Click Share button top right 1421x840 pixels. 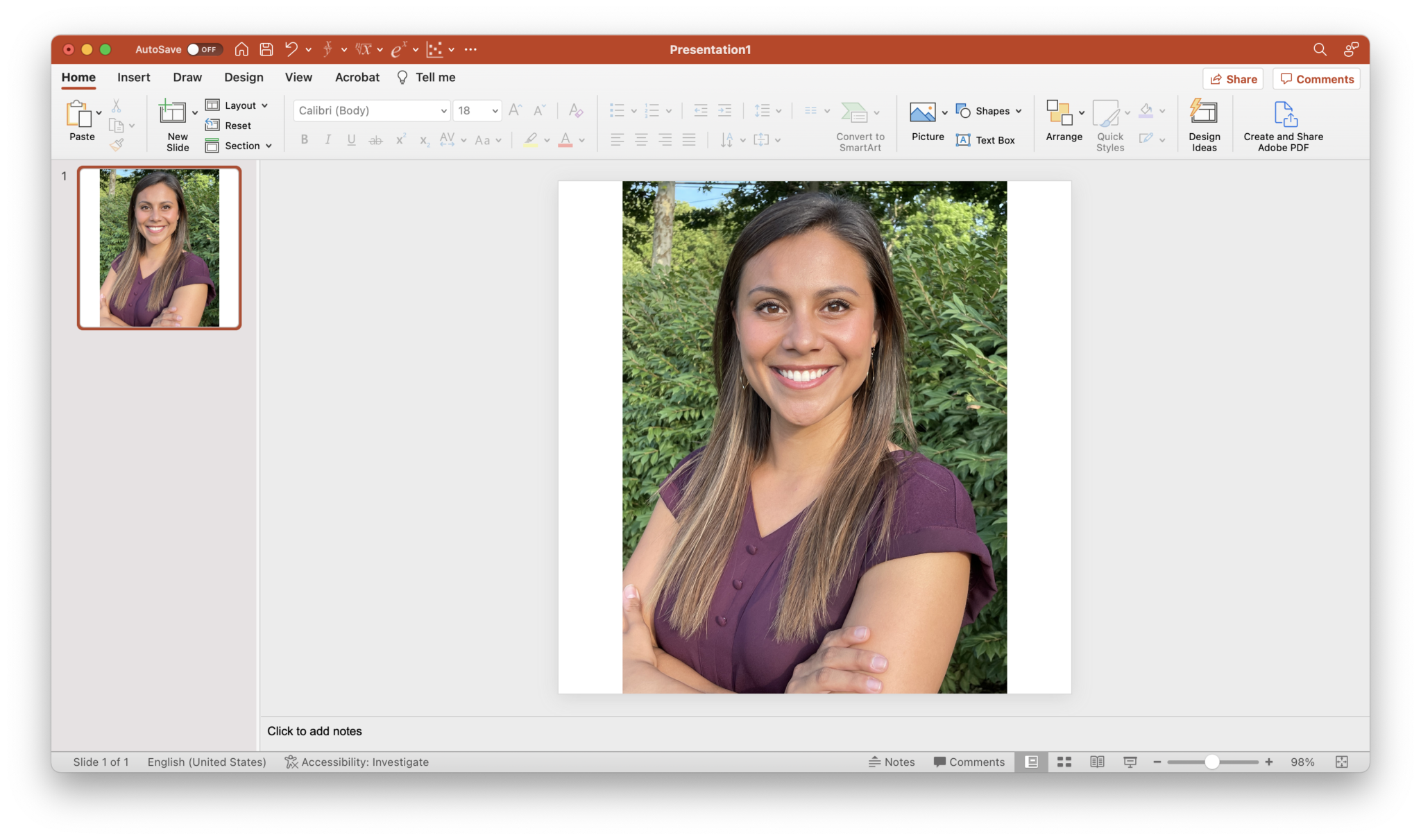click(1234, 79)
